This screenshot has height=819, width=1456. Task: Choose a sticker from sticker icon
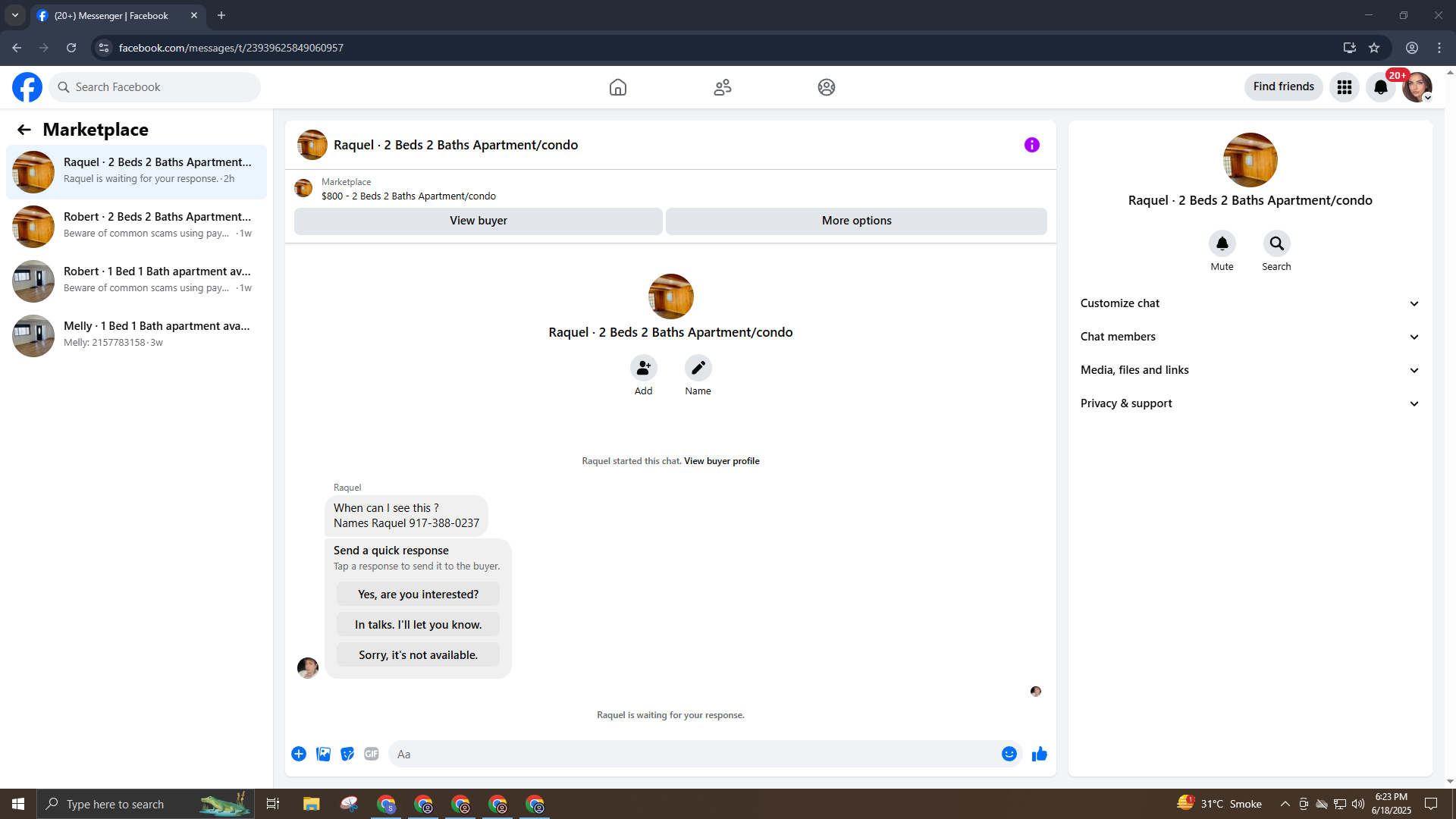[x=347, y=754]
